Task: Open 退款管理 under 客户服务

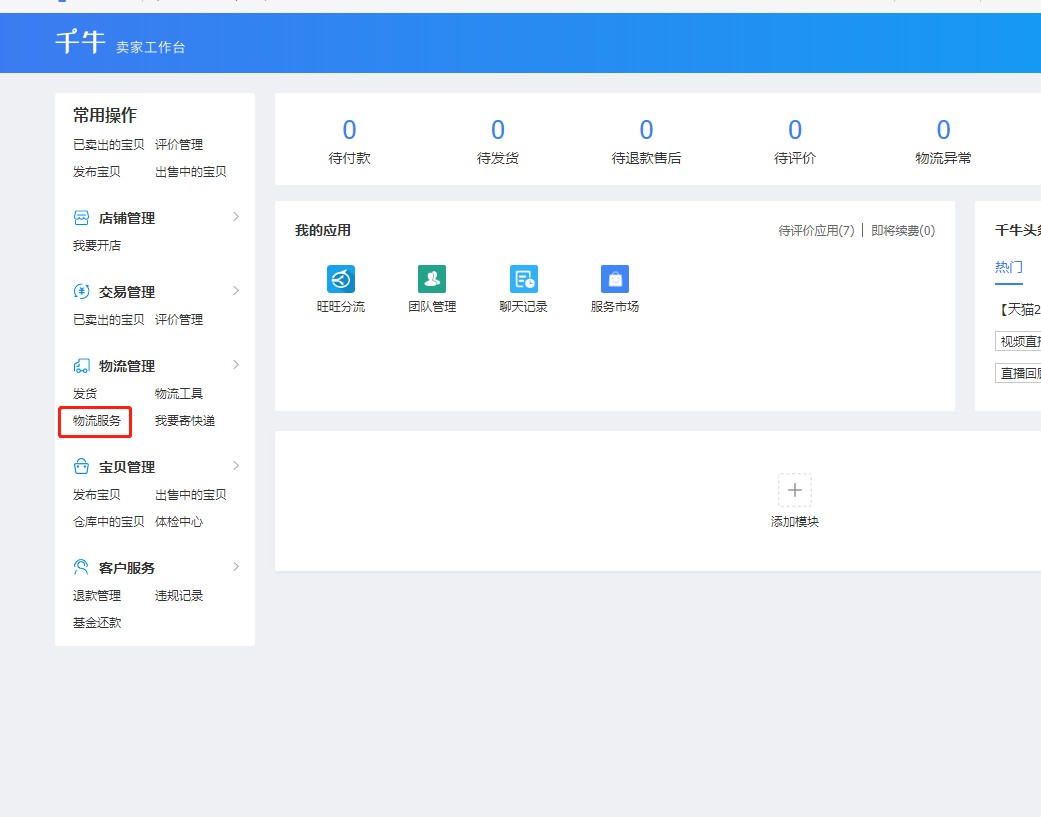Action: [96, 596]
